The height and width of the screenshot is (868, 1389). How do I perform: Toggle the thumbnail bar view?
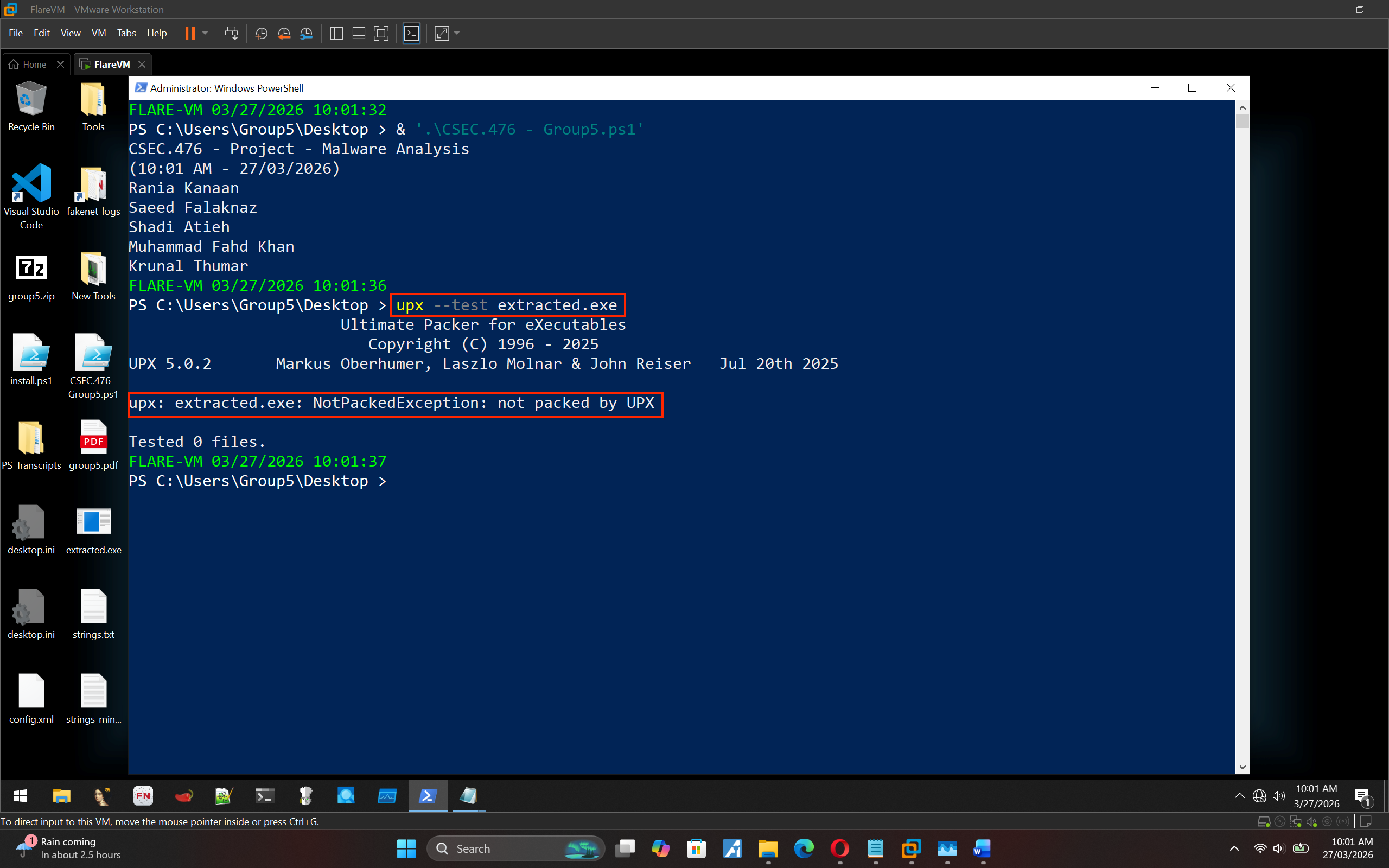pos(359,33)
